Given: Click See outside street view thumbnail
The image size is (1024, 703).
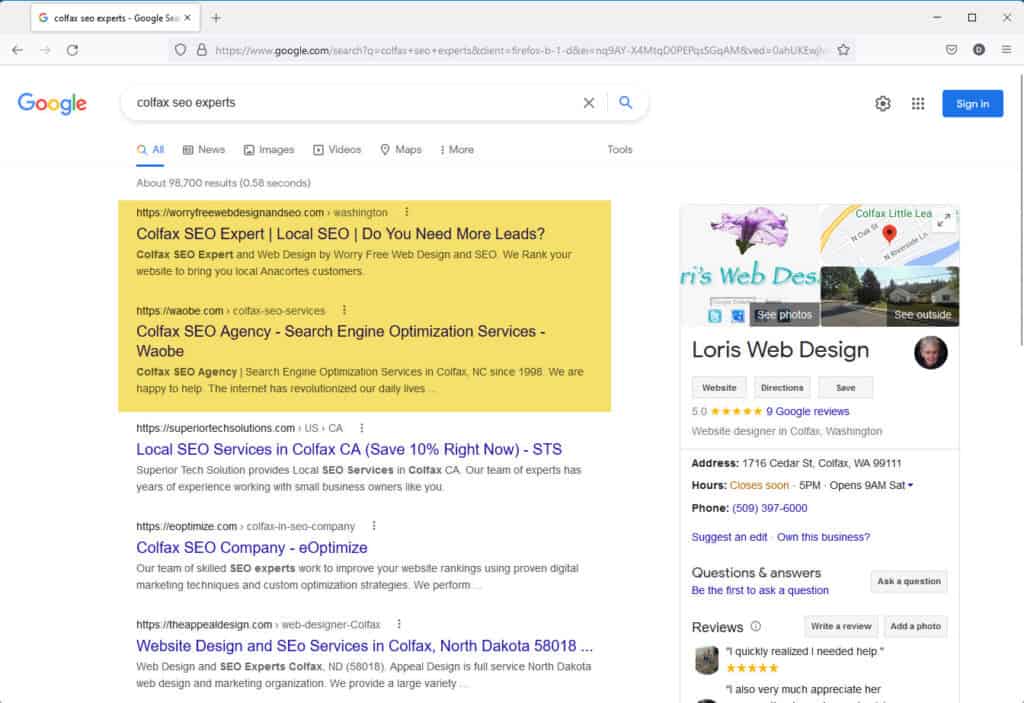Looking at the screenshot, I should coord(889,297).
